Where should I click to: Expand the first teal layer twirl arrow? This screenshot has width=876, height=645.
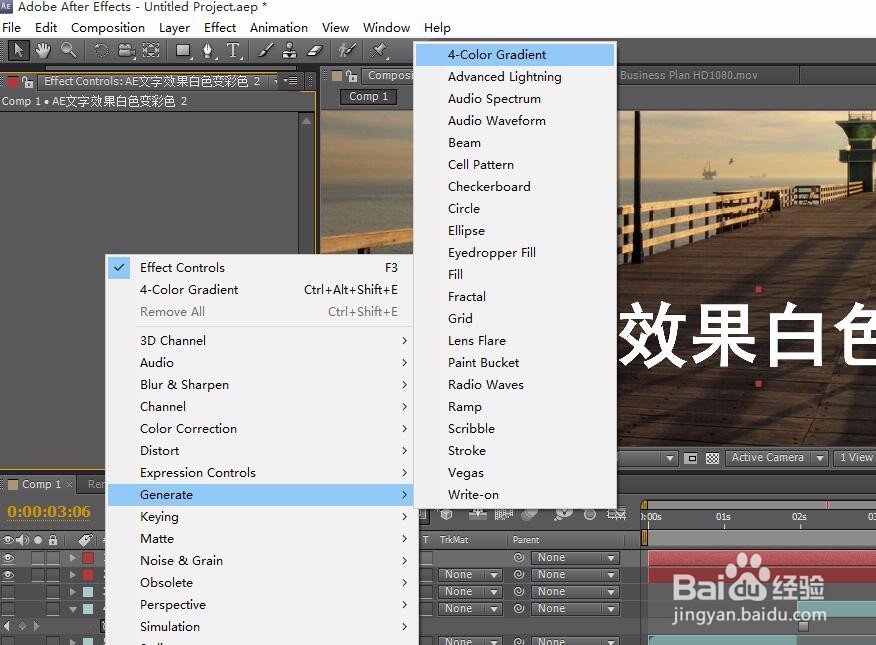tap(73, 591)
